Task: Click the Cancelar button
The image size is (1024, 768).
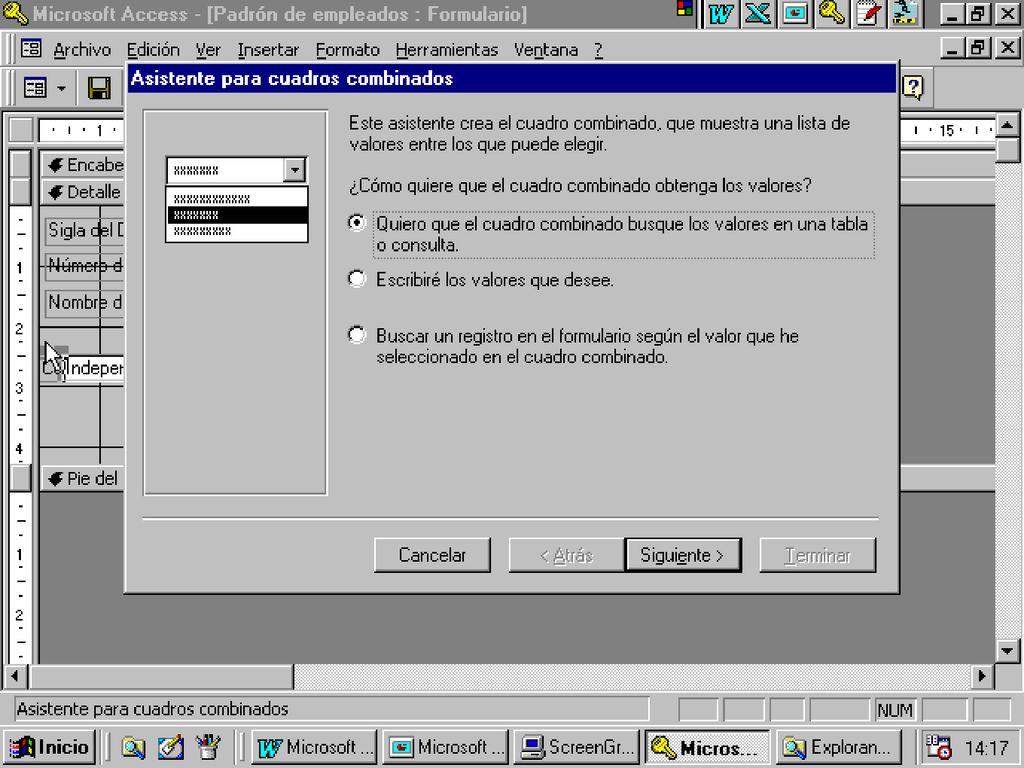Action: pos(432,555)
